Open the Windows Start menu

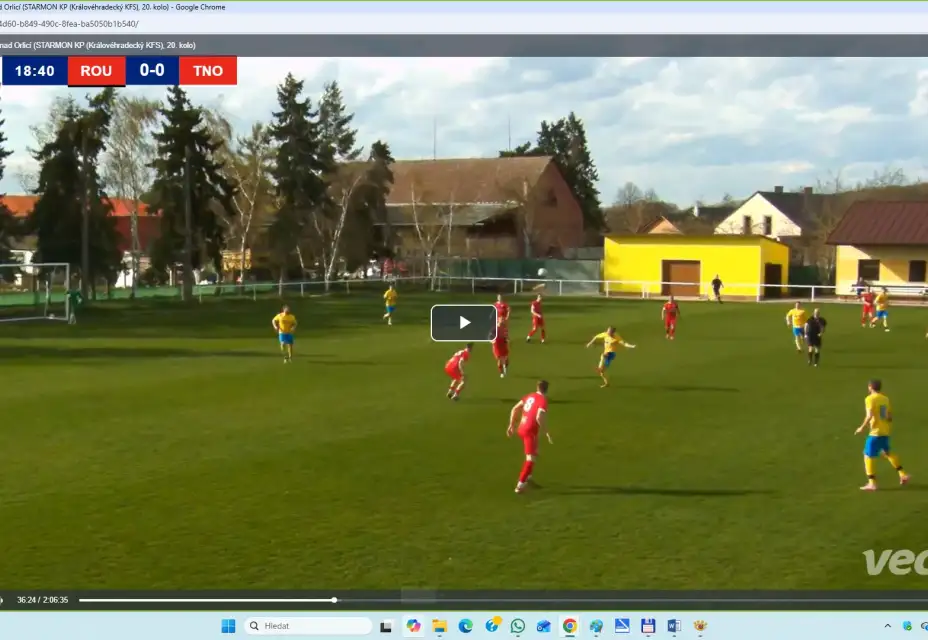click(228, 625)
